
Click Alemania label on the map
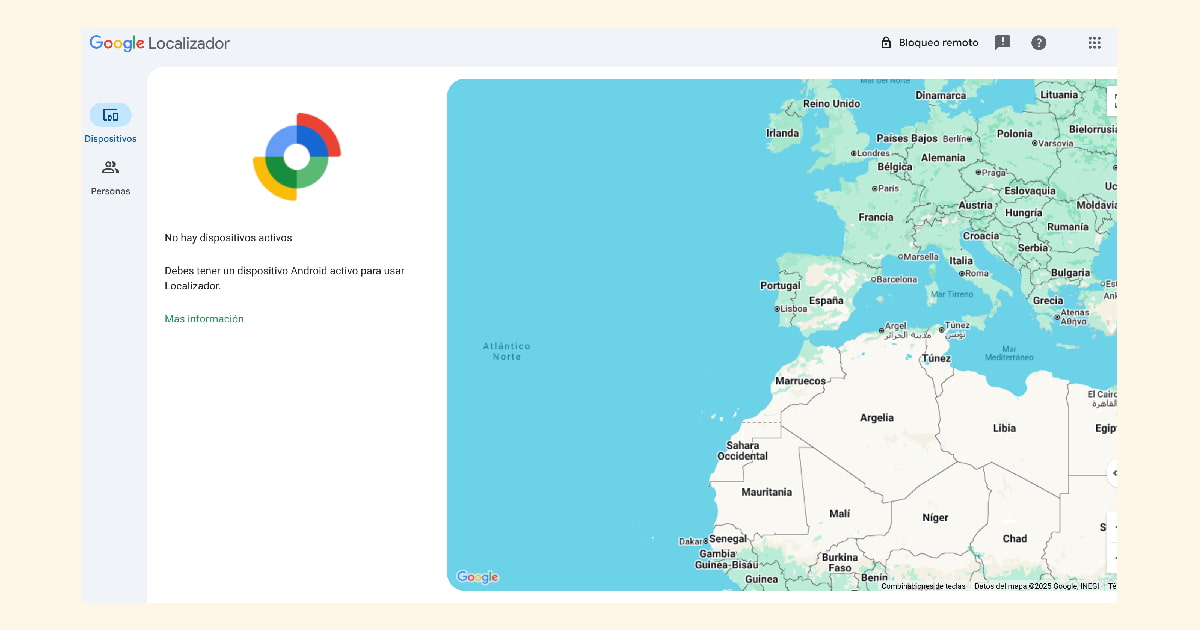pyautogui.click(x=943, y=158)
